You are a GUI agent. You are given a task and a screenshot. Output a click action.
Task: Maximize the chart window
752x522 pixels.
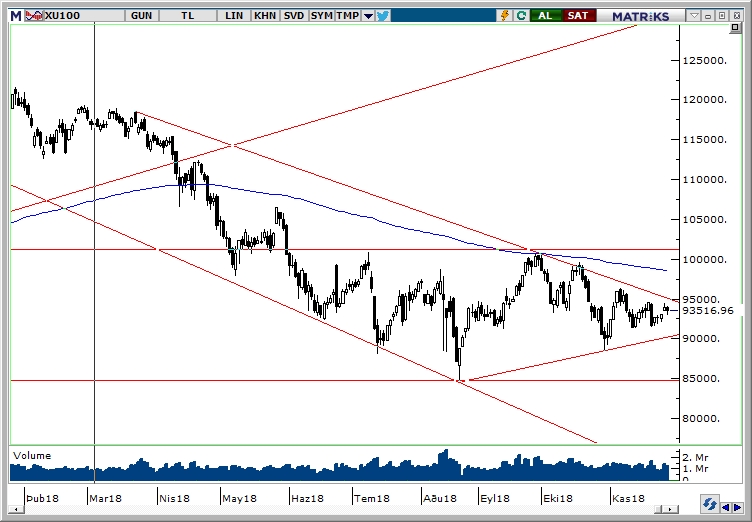pyautogui.click(x=722, y=16)
